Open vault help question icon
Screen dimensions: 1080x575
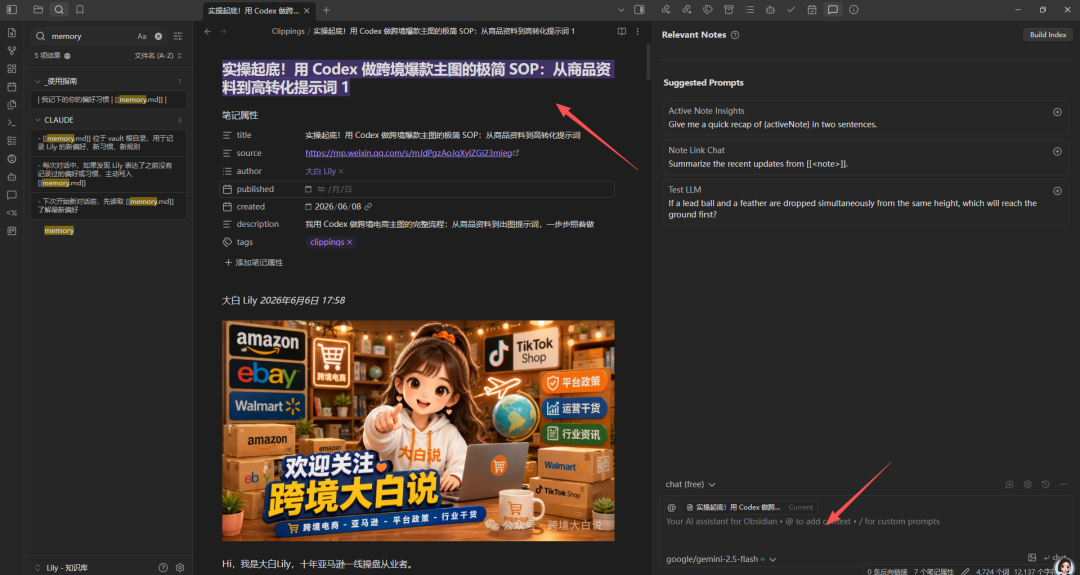(163, 568)
